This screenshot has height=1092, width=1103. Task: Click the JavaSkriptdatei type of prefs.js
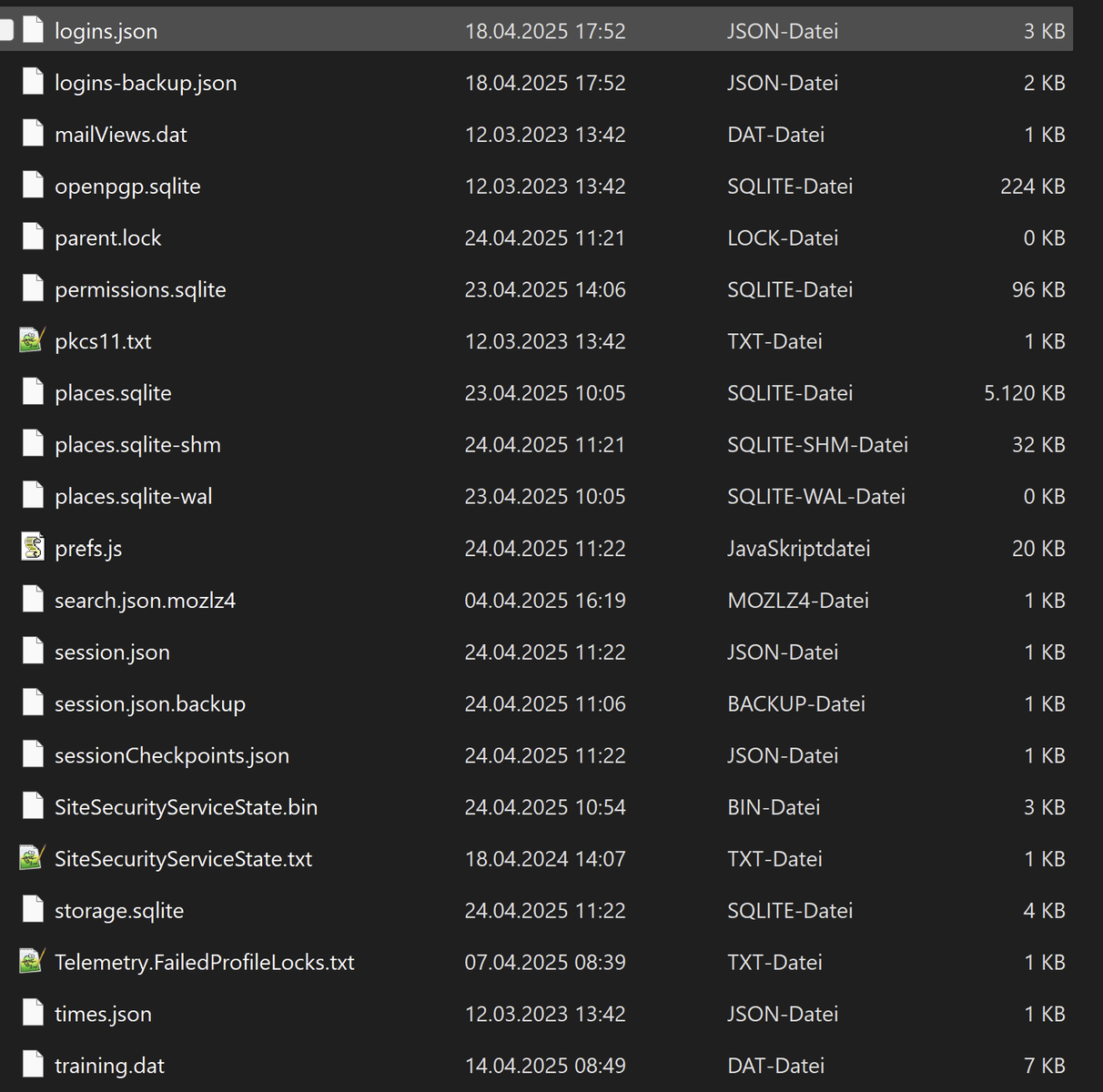pos(799,548)
